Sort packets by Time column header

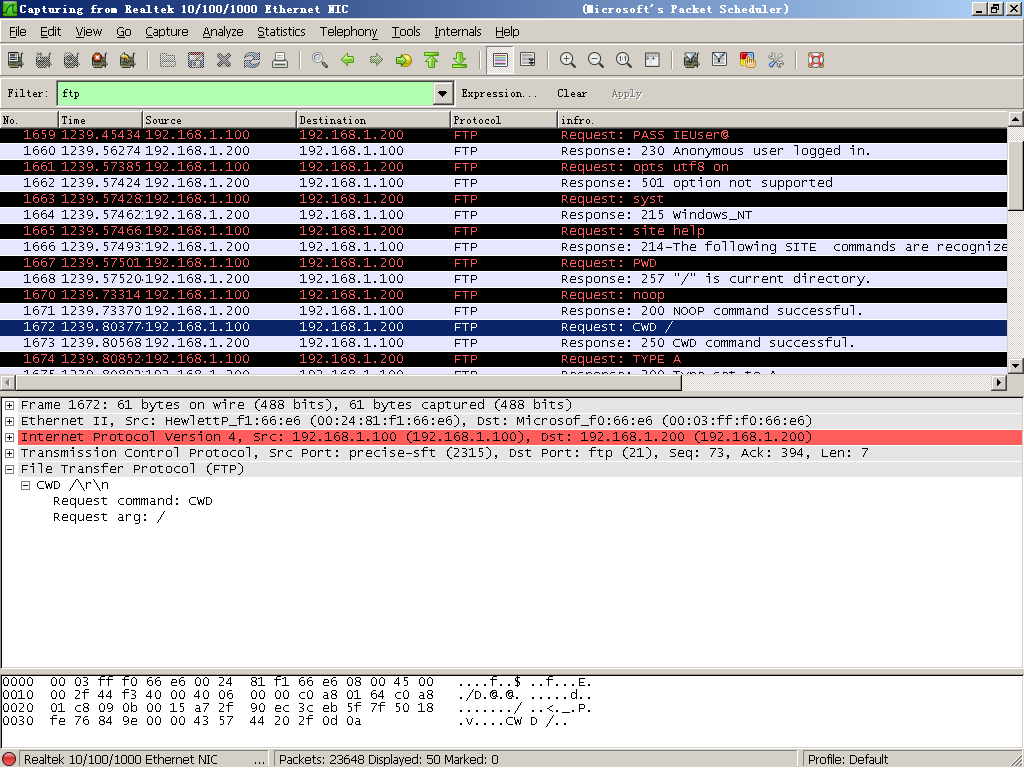[101, 120]
